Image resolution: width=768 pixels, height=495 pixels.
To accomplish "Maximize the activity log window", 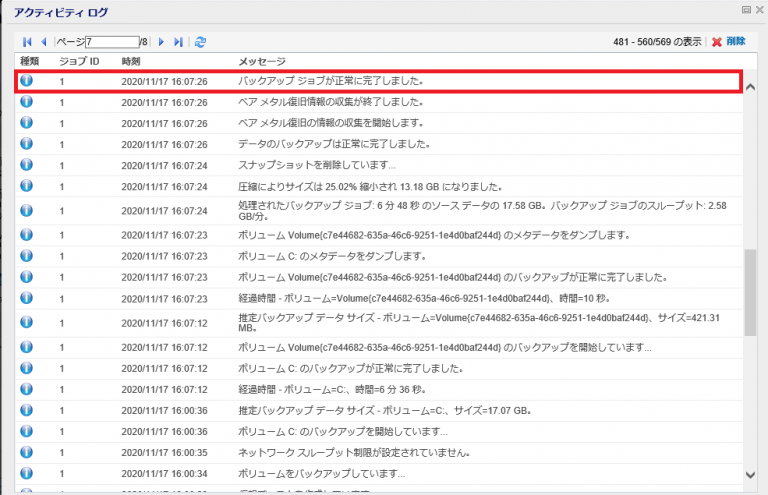I will click(x=744, y=10).
